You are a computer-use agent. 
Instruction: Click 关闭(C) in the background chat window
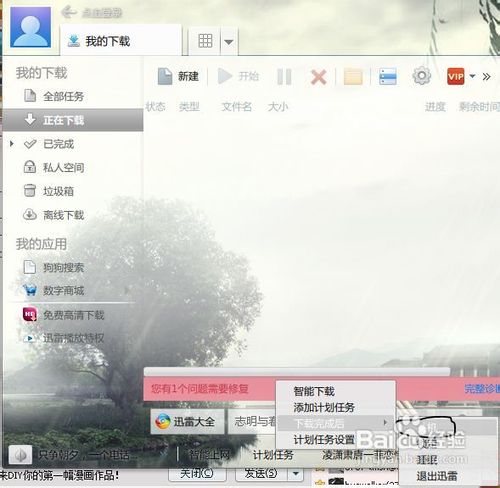[197, 473]
